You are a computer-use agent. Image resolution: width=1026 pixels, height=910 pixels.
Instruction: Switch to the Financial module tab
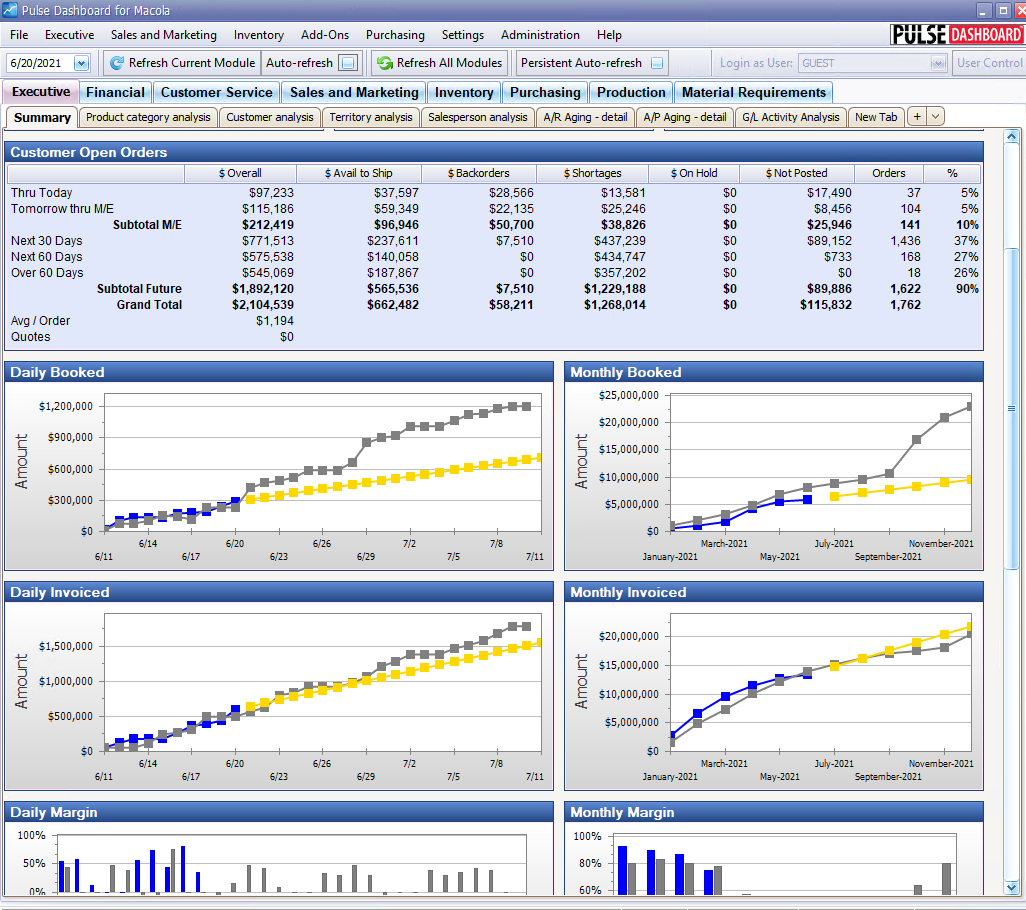115,92
